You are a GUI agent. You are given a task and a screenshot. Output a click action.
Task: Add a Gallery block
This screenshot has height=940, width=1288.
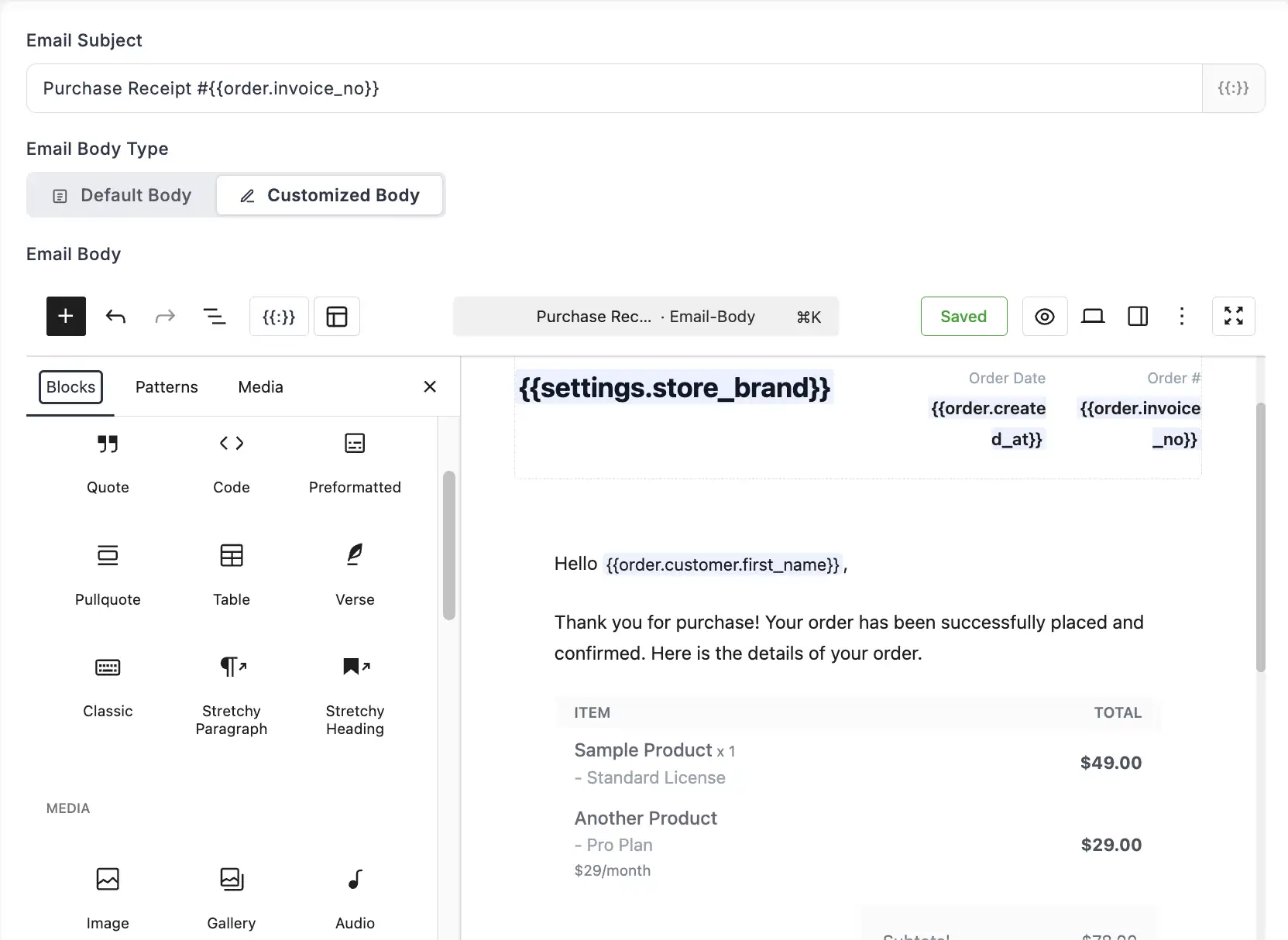pos(231,898)
